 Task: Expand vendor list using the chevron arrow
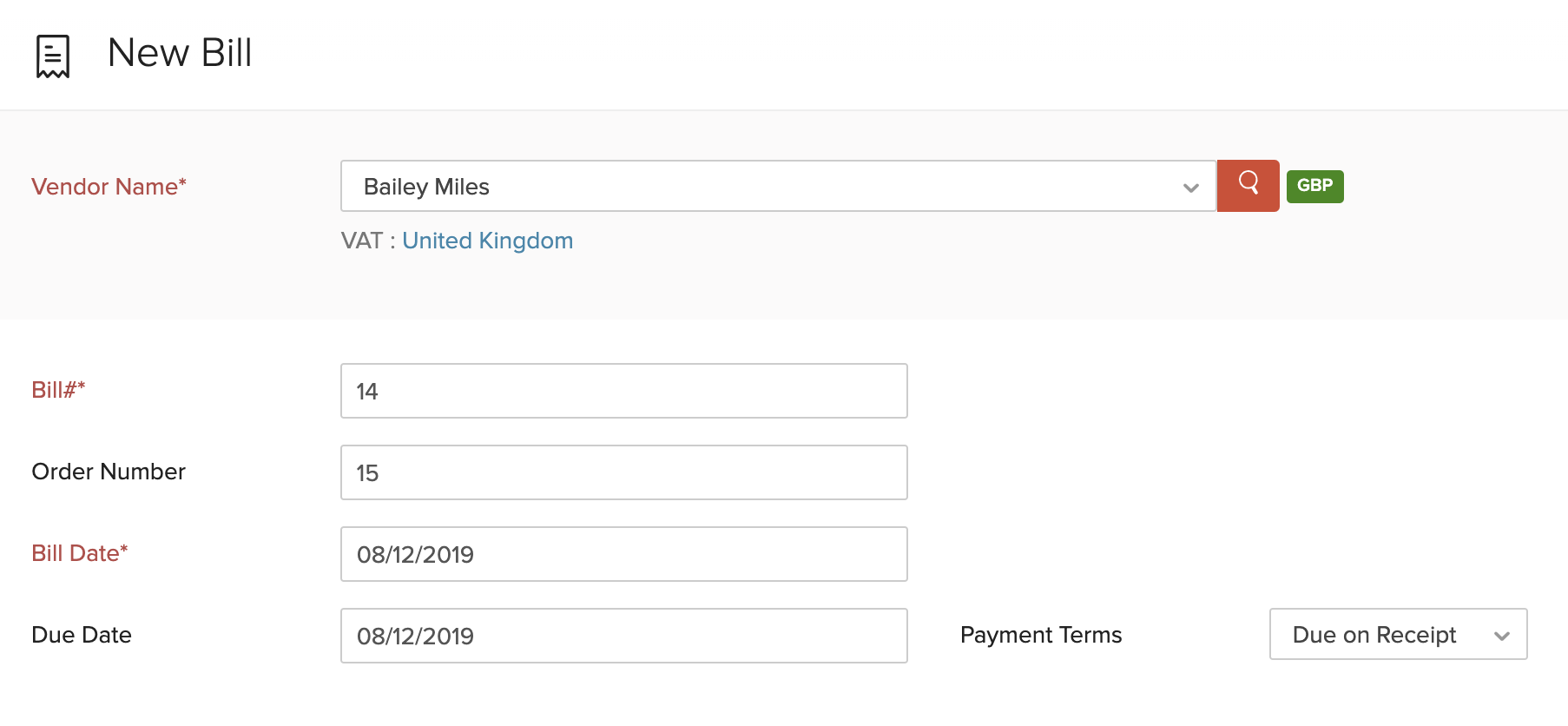coord(1190,188)
